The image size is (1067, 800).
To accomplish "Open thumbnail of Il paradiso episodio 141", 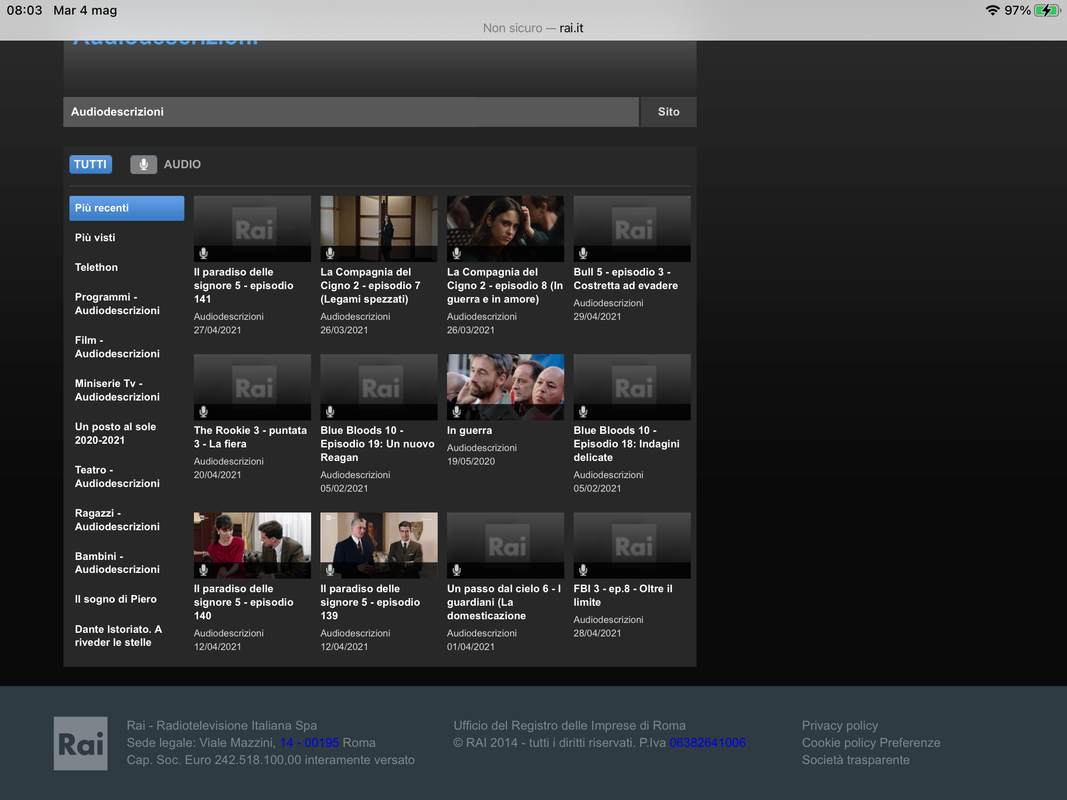I will pos(252,229).
